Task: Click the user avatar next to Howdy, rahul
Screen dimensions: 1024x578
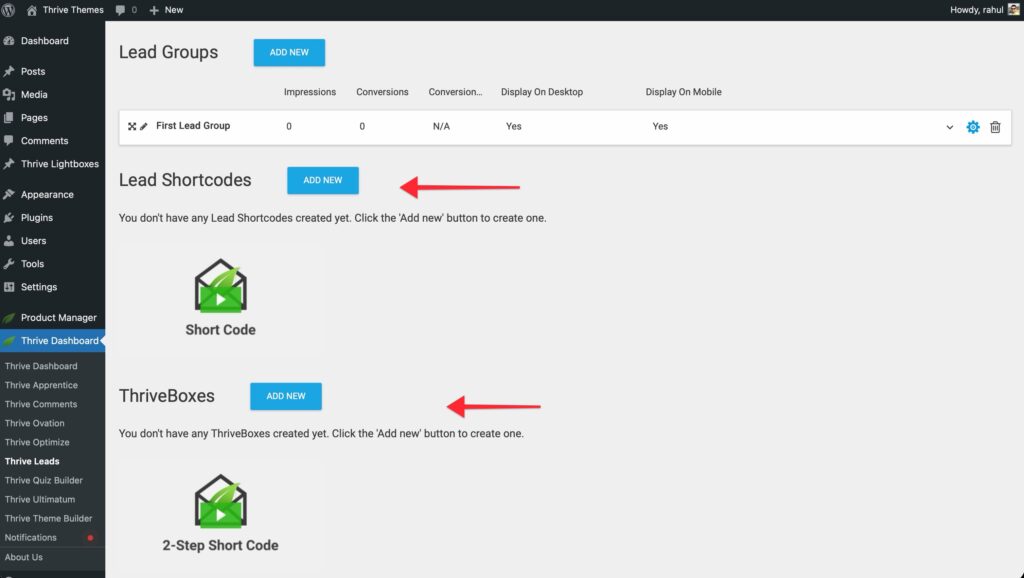Action: [1013, 9]
